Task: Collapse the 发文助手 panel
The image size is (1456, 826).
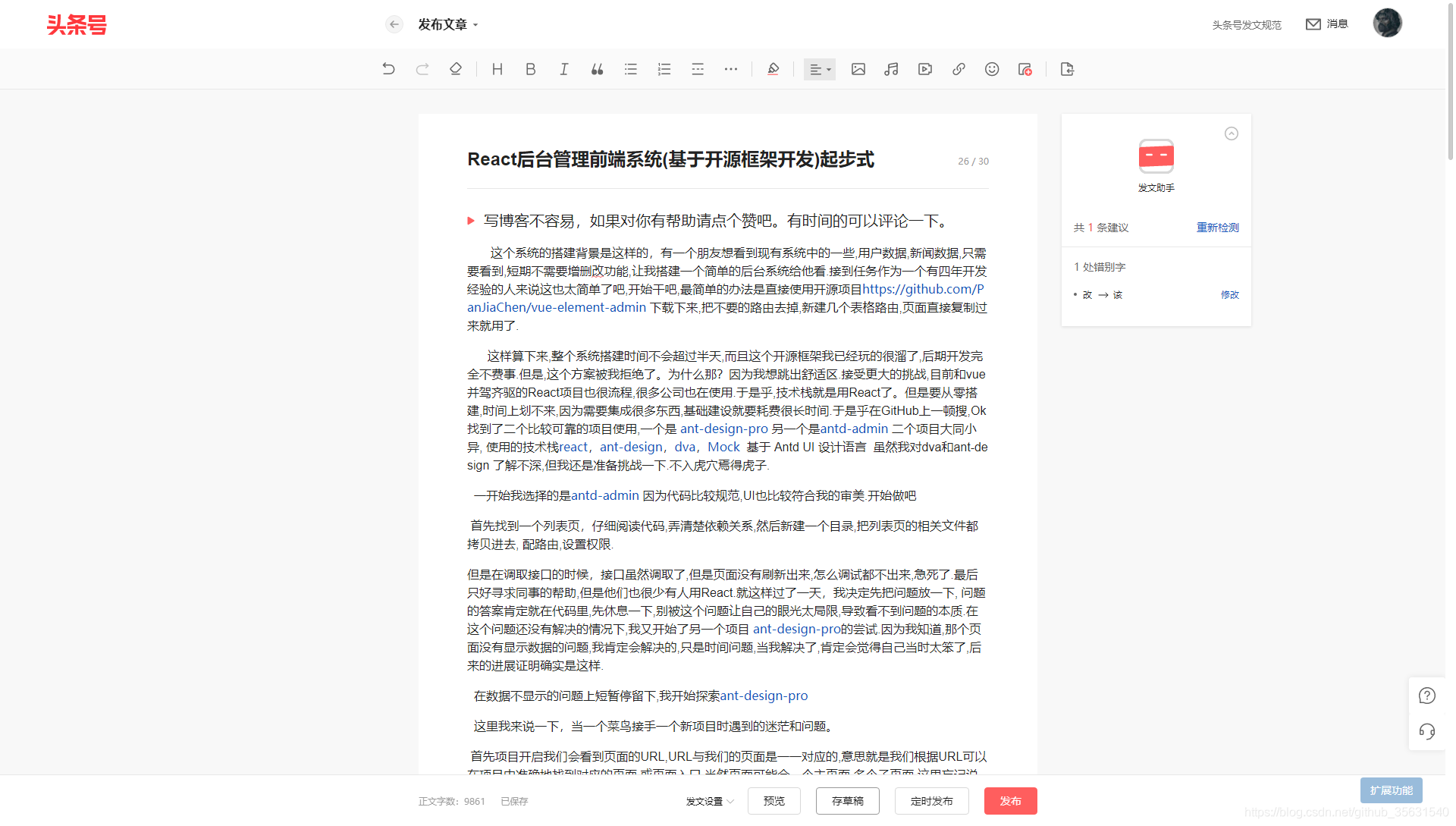Action: coord(1231,133)
